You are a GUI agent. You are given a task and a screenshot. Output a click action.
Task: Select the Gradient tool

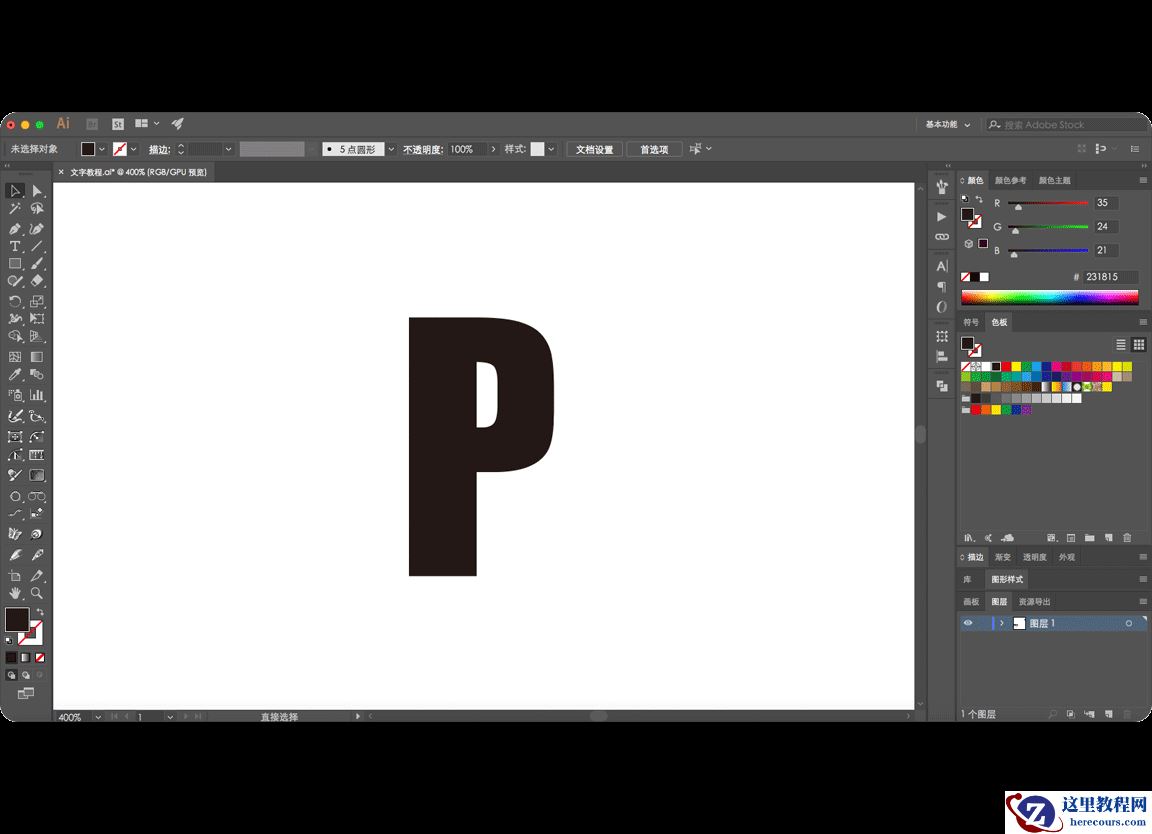point(35,357)
